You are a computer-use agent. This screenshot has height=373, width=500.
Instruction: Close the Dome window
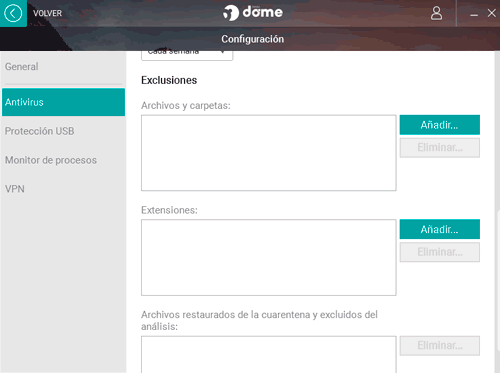point(492,13)
